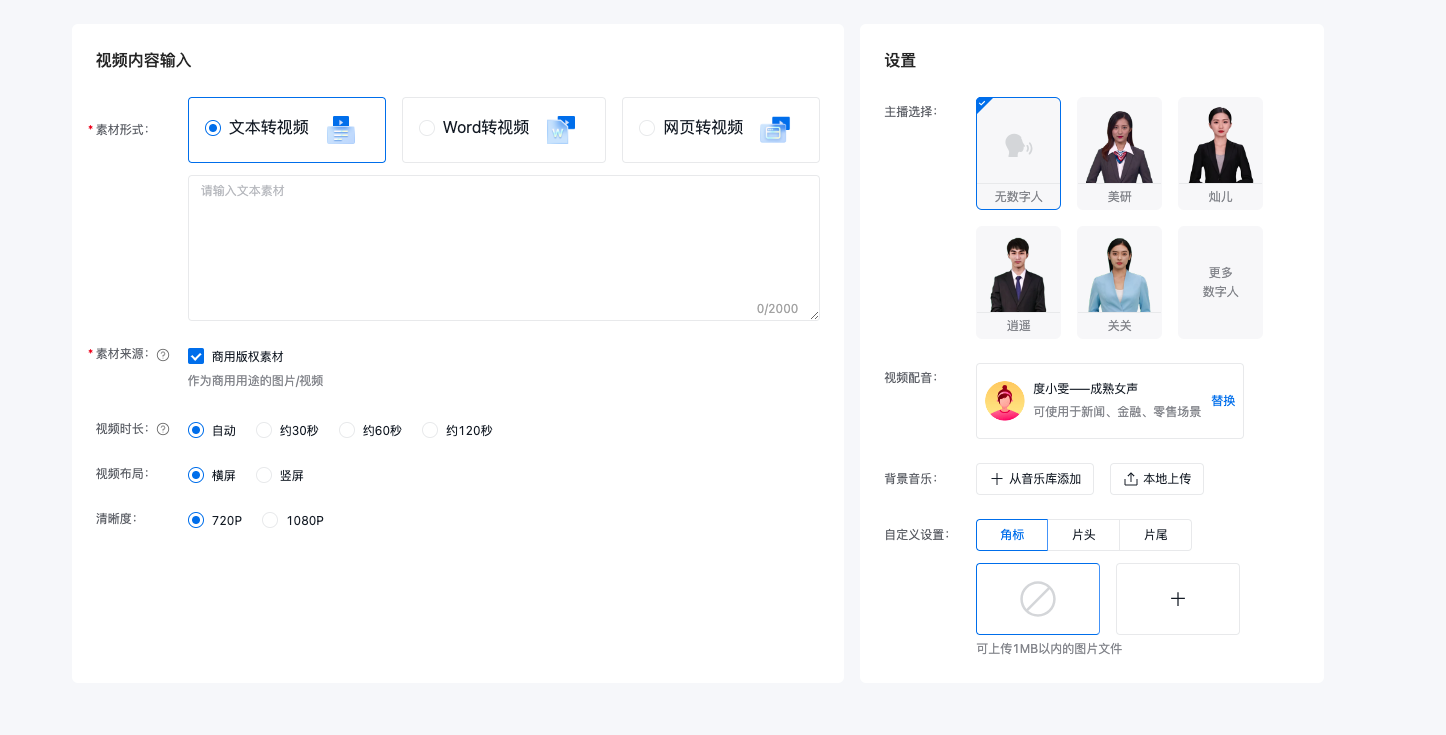1446x735 pixels.
Task: Switch to the 角标 tab
Action: (x=1012, y=535)
